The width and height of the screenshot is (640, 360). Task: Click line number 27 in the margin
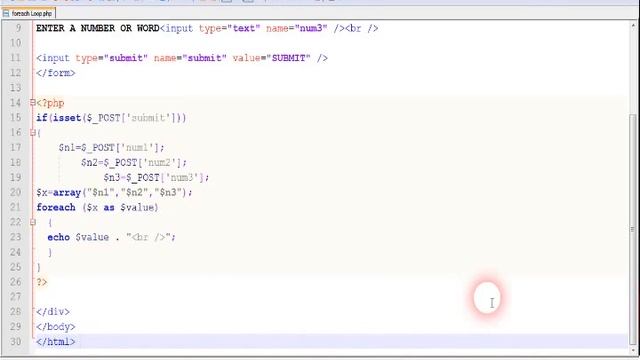pos(16,297)
